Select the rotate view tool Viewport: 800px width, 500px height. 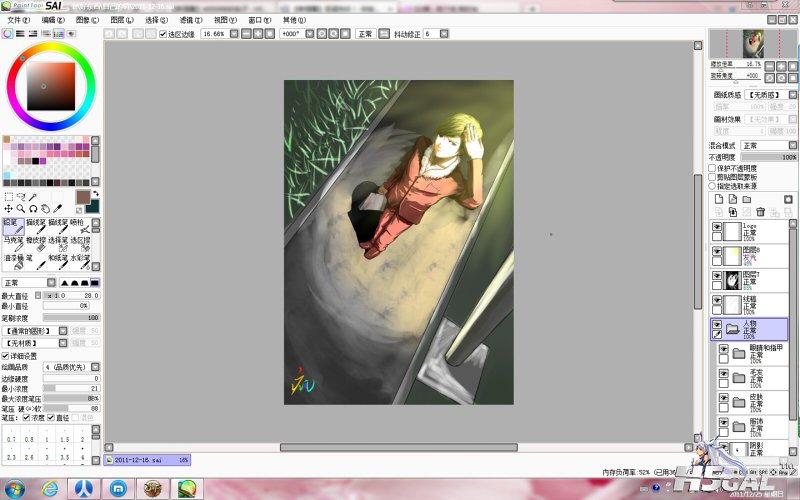tap(33, 209)
